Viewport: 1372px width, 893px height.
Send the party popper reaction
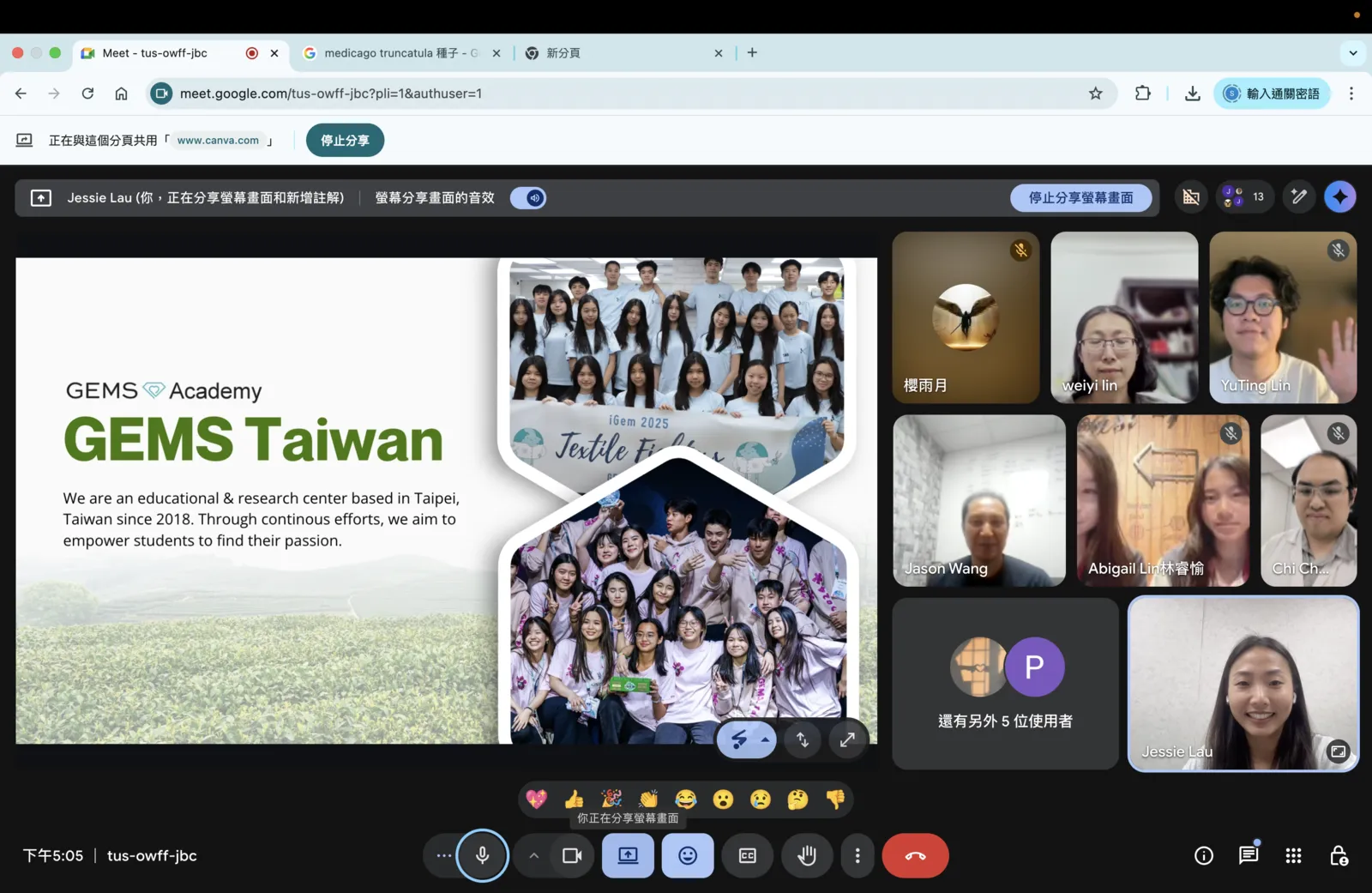pos(611,799)
